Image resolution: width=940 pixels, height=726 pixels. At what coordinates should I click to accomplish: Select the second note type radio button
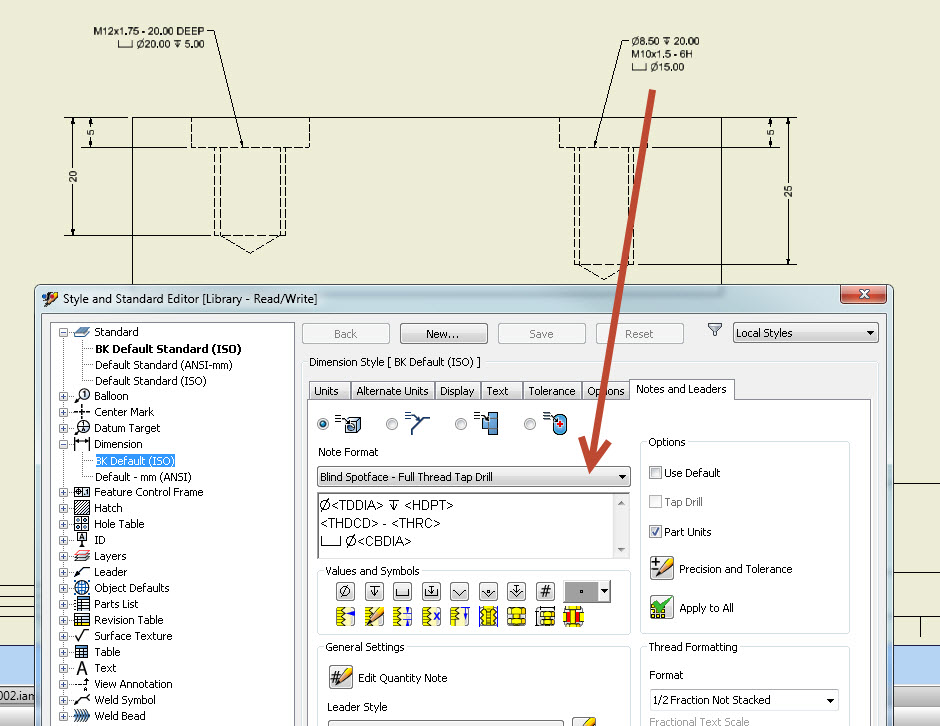[x=392, y=425]
